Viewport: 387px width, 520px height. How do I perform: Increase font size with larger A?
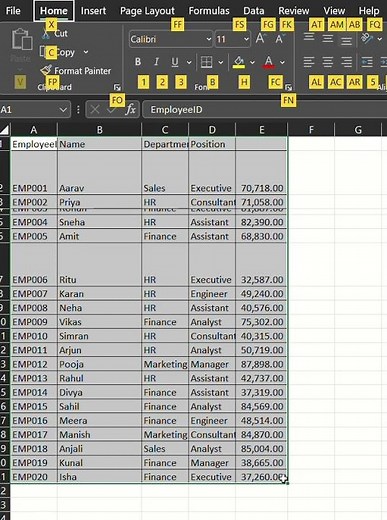tap(260, 39)
